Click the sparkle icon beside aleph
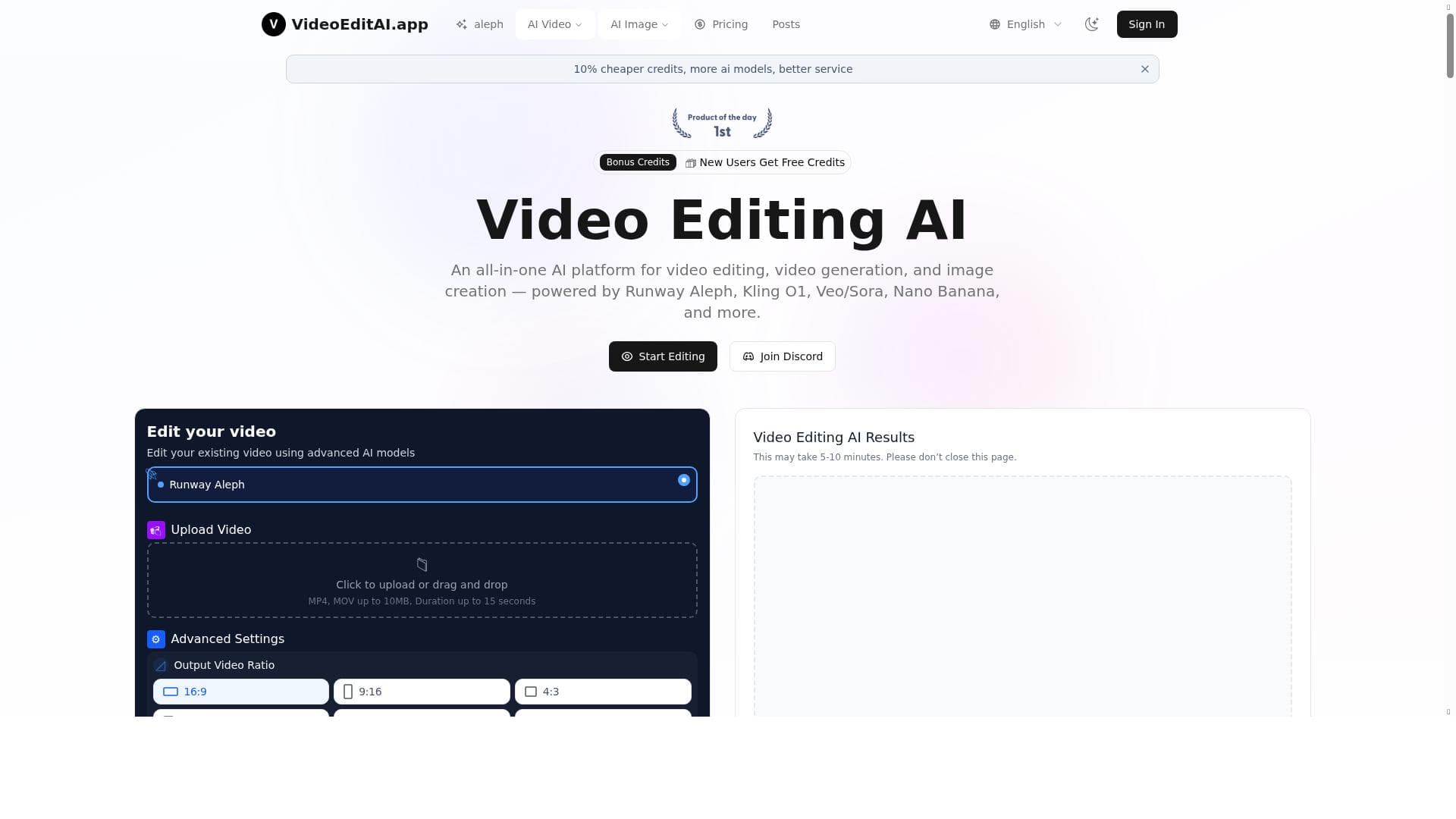Image resolution: width=1456 pixels, height=819 pixels. click(x=462, y=24)
